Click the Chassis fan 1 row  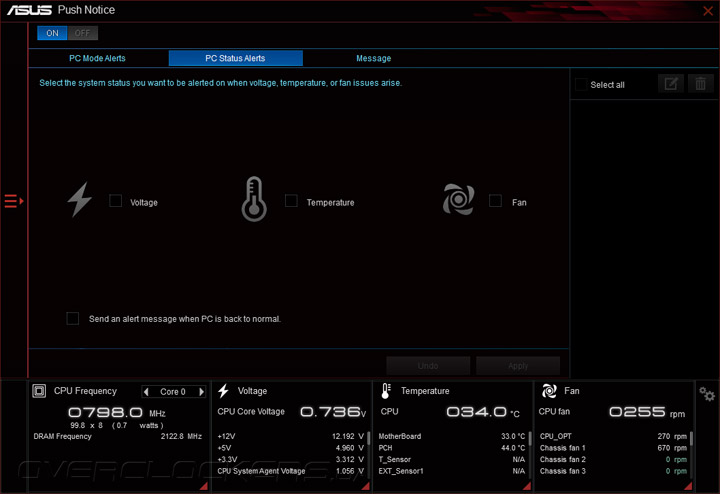click(613, 448)
